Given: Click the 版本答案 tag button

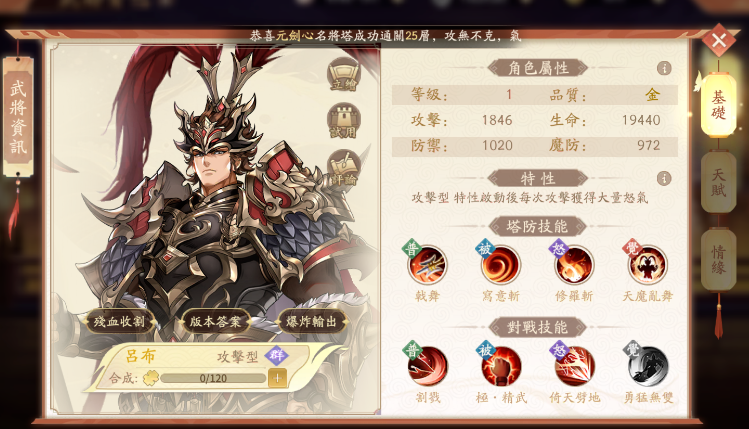Looking at the screenshot, I should pyautogui.click(x=215, y=322).
